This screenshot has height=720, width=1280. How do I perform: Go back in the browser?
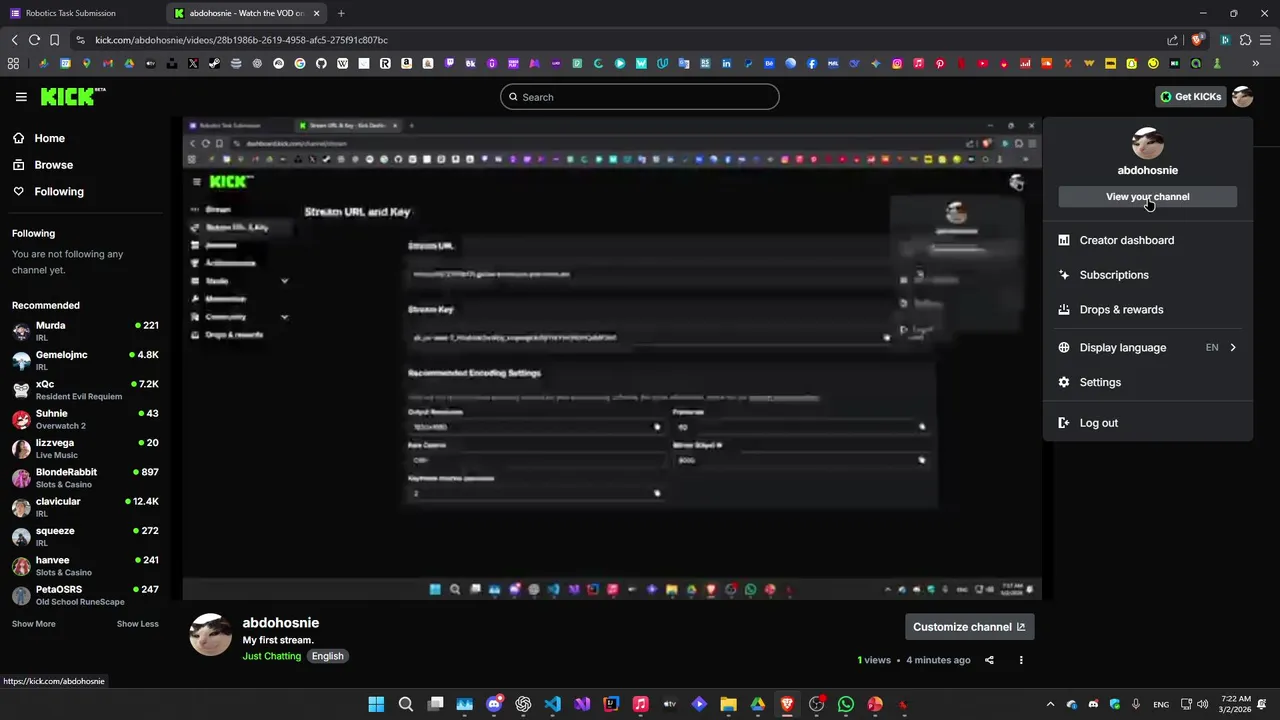pyautogui.click(x=14, y=40)
